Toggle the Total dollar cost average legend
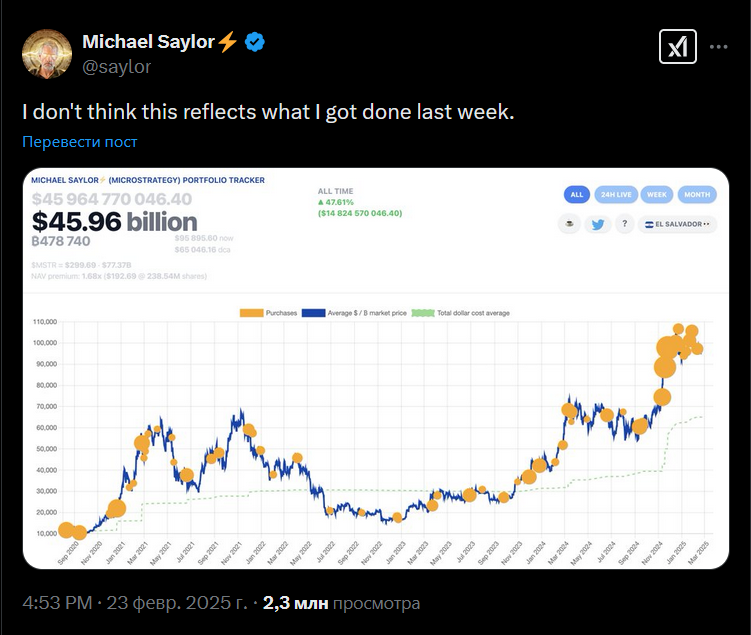This screenshot has height=635, width=751. tap(461, 313)
